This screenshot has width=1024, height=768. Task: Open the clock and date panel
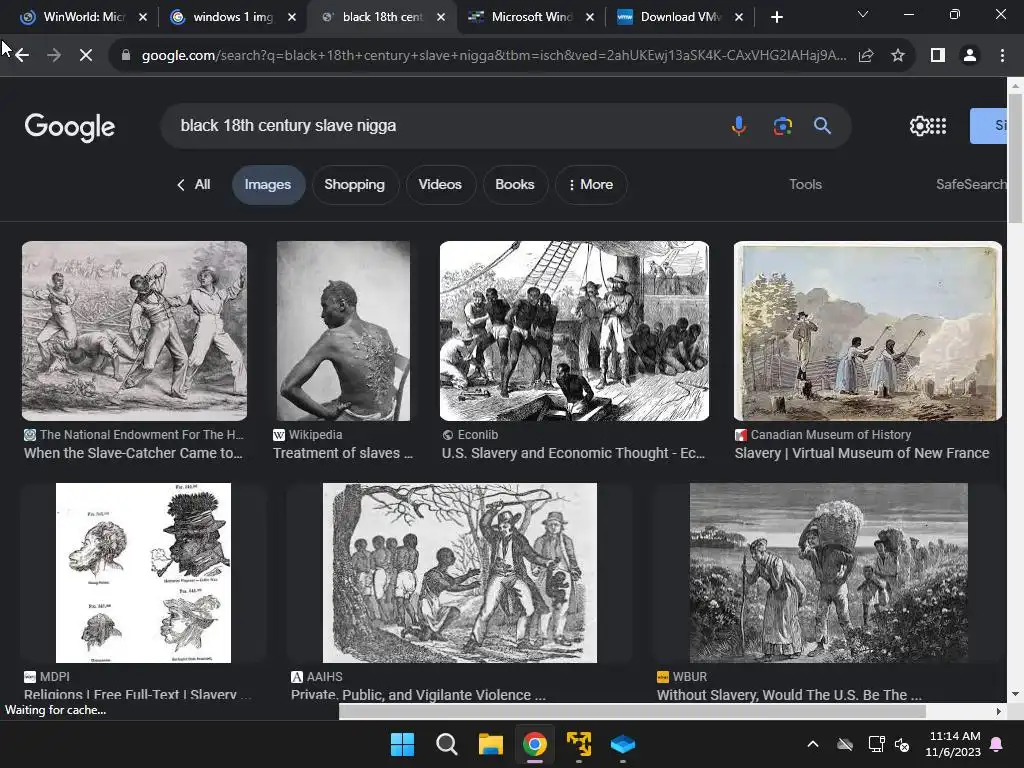pos(953,744)
